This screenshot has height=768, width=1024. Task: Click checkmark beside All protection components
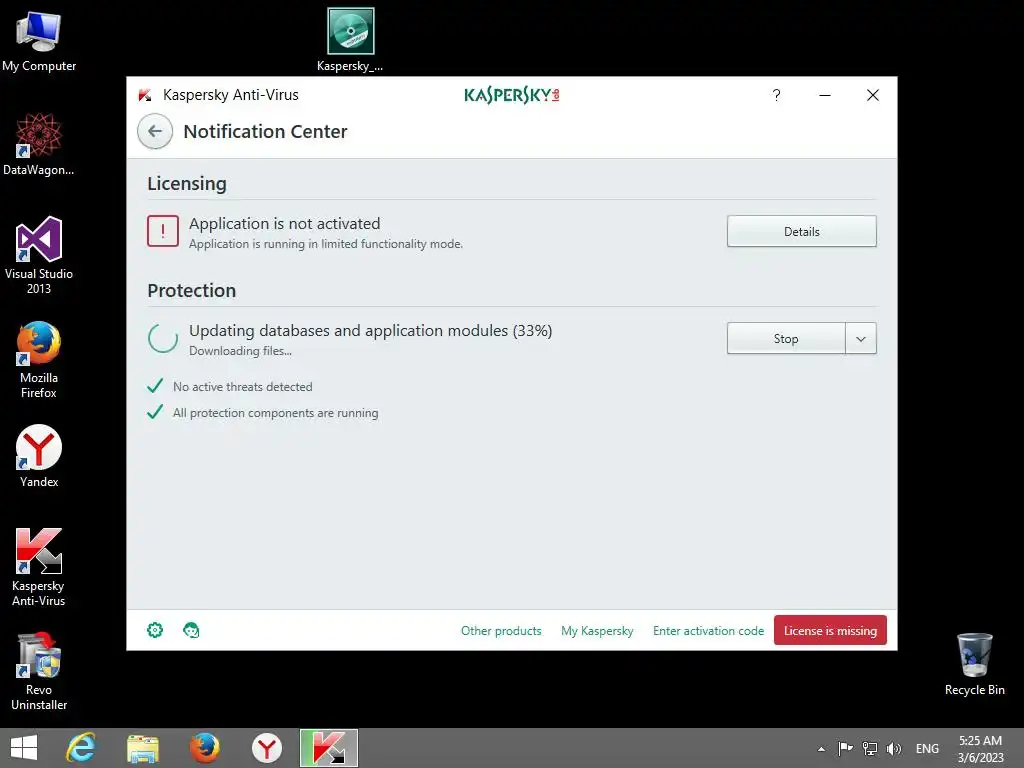[155, 412]
